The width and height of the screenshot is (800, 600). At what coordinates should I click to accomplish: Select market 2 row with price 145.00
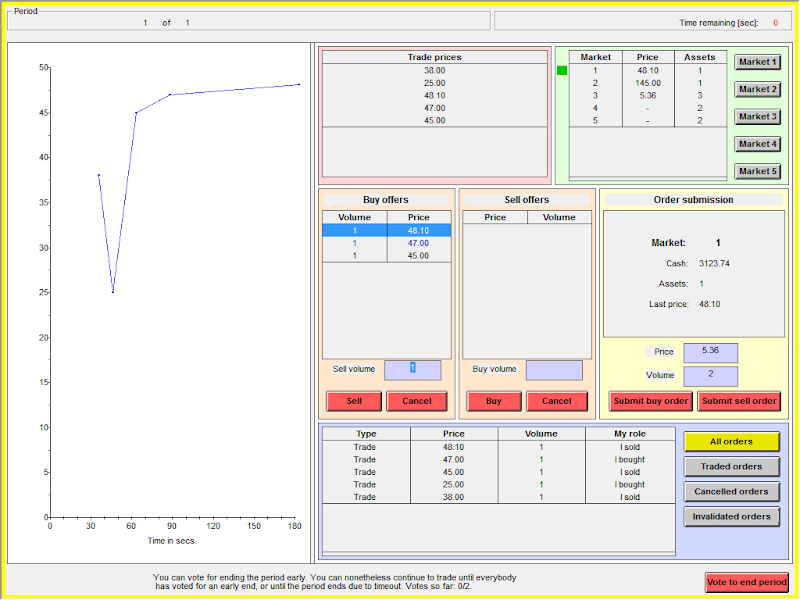tap(648, 83)
